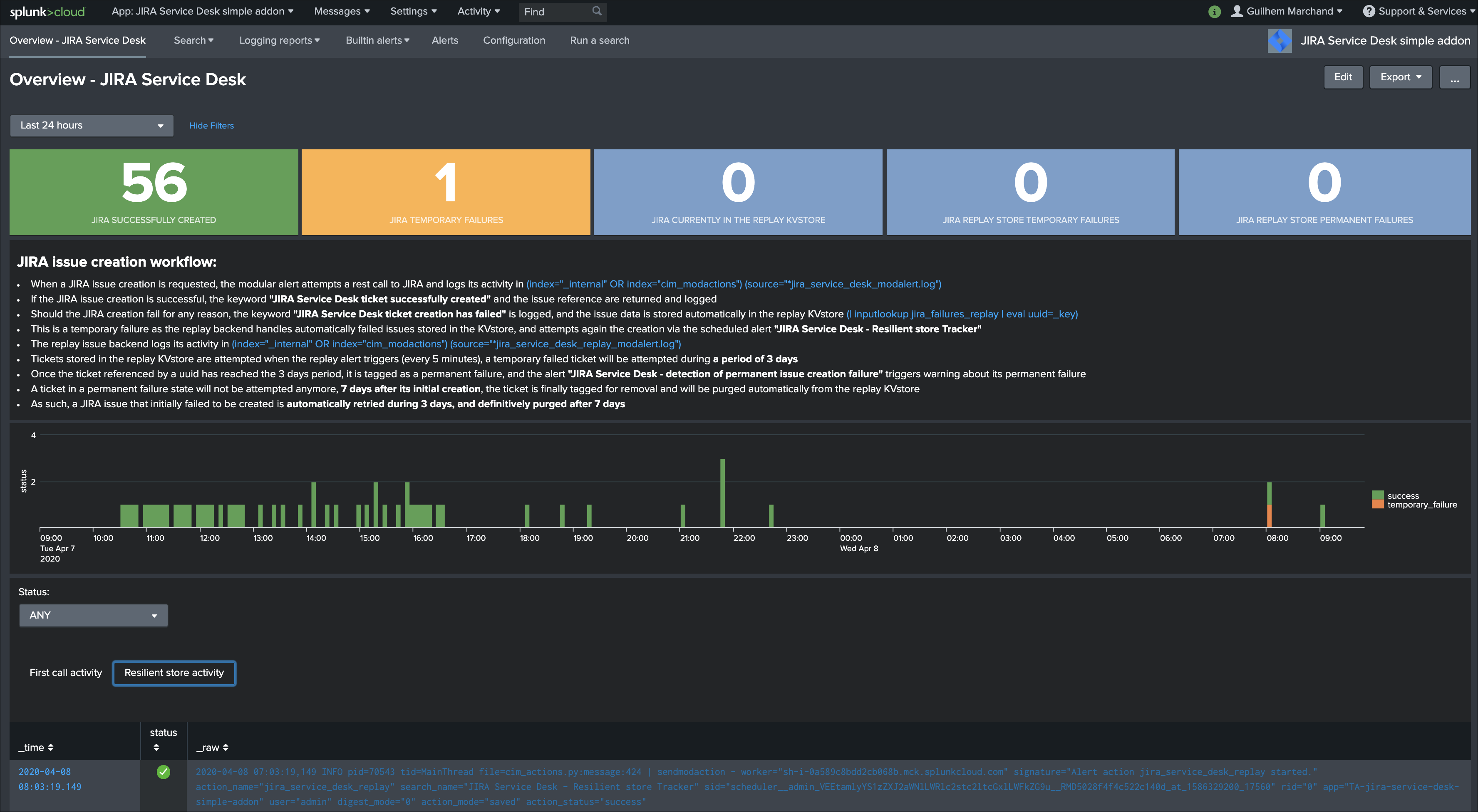Click the splunk>cloud logo

click(x=47, y=12)
